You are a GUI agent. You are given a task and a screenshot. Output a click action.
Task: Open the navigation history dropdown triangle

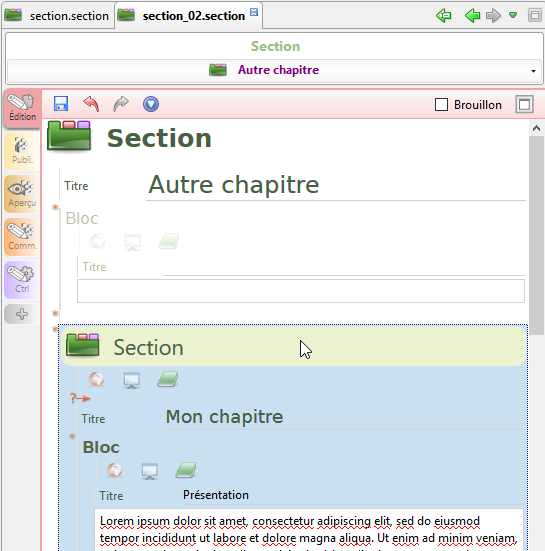513,15
